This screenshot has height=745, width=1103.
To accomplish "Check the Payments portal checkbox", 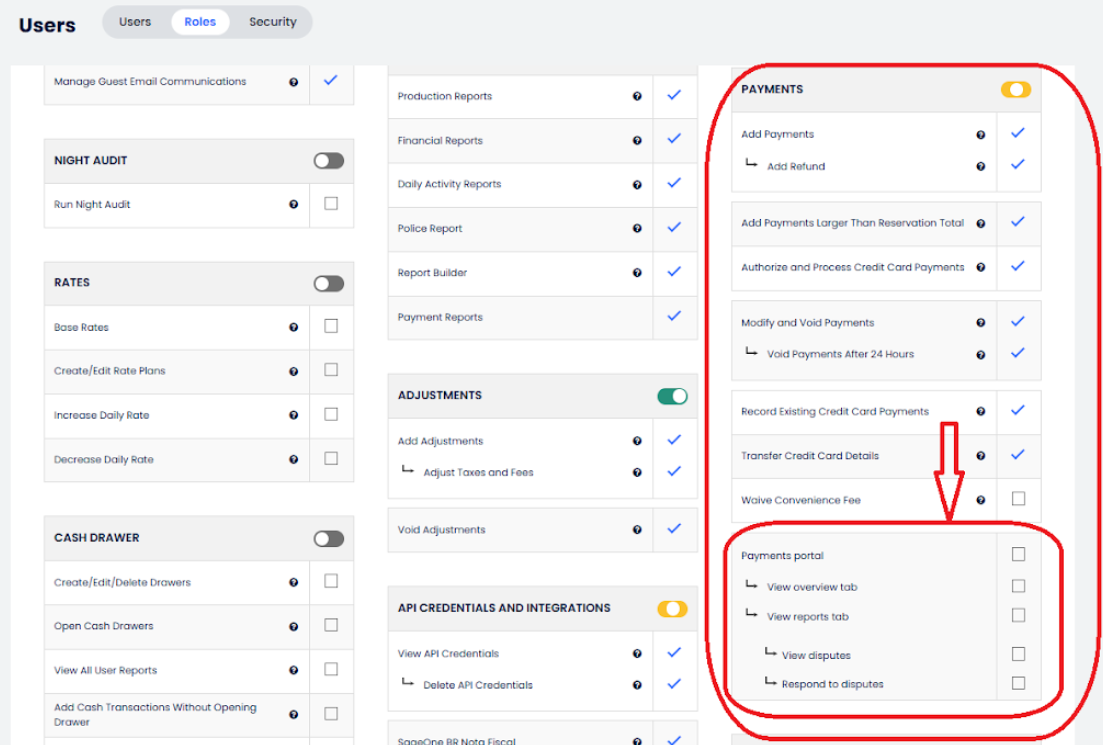I will pos(1018,554).
